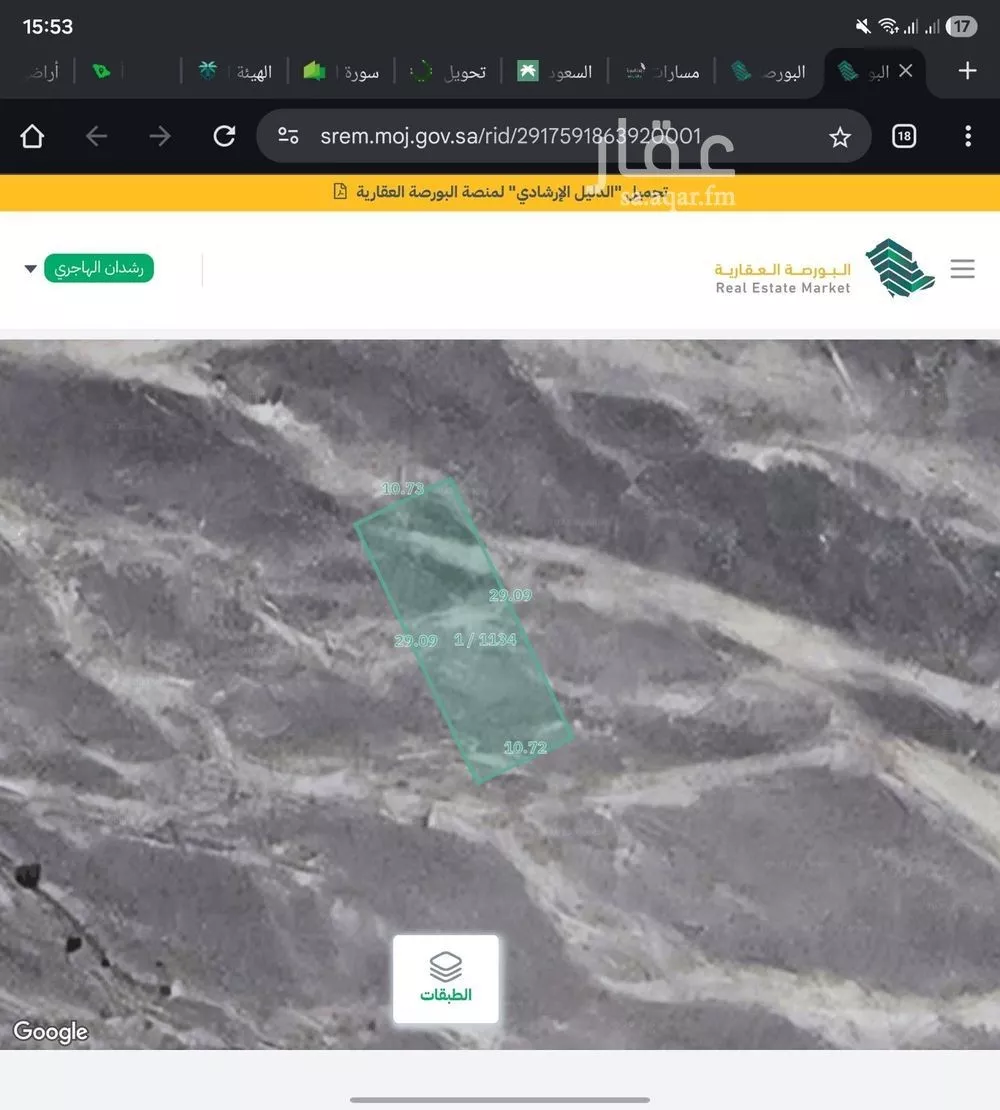
Task: Click the srem.moj.gov.sa address bar
Action: [540, 137]
